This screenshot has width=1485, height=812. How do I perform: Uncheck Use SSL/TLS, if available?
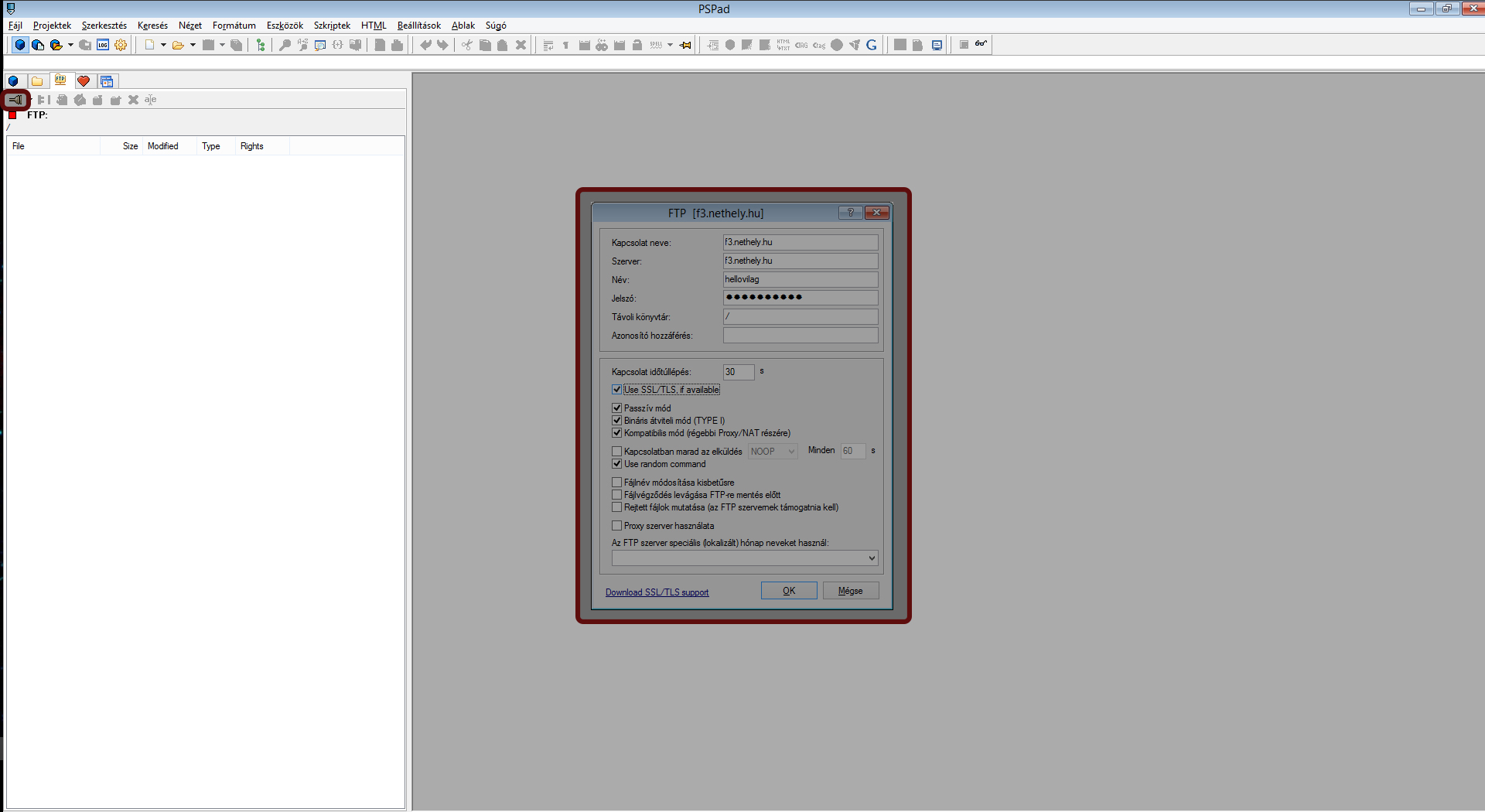[617, 390]
